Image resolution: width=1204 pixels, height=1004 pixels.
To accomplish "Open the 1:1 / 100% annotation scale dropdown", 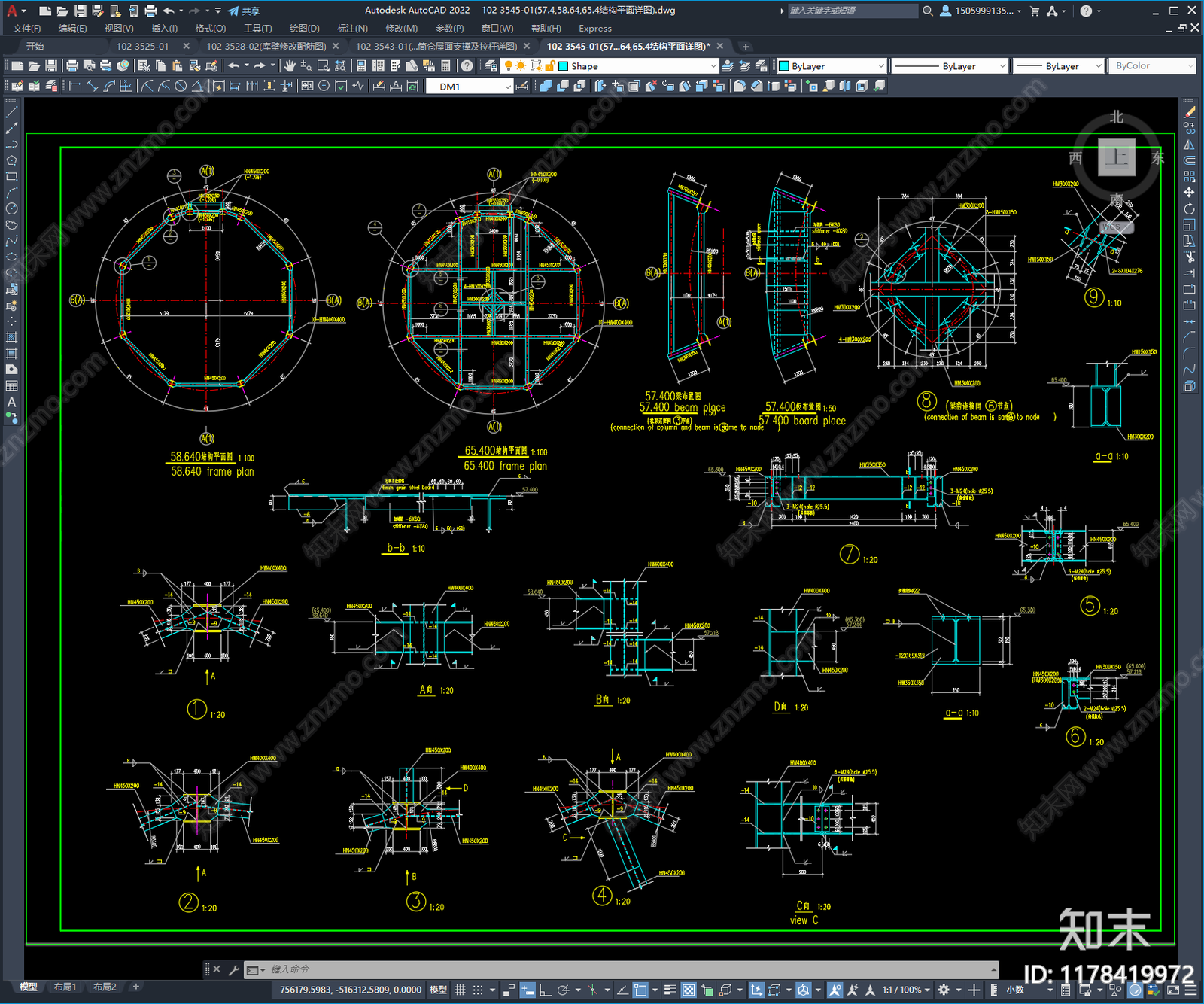I will 906,990.
